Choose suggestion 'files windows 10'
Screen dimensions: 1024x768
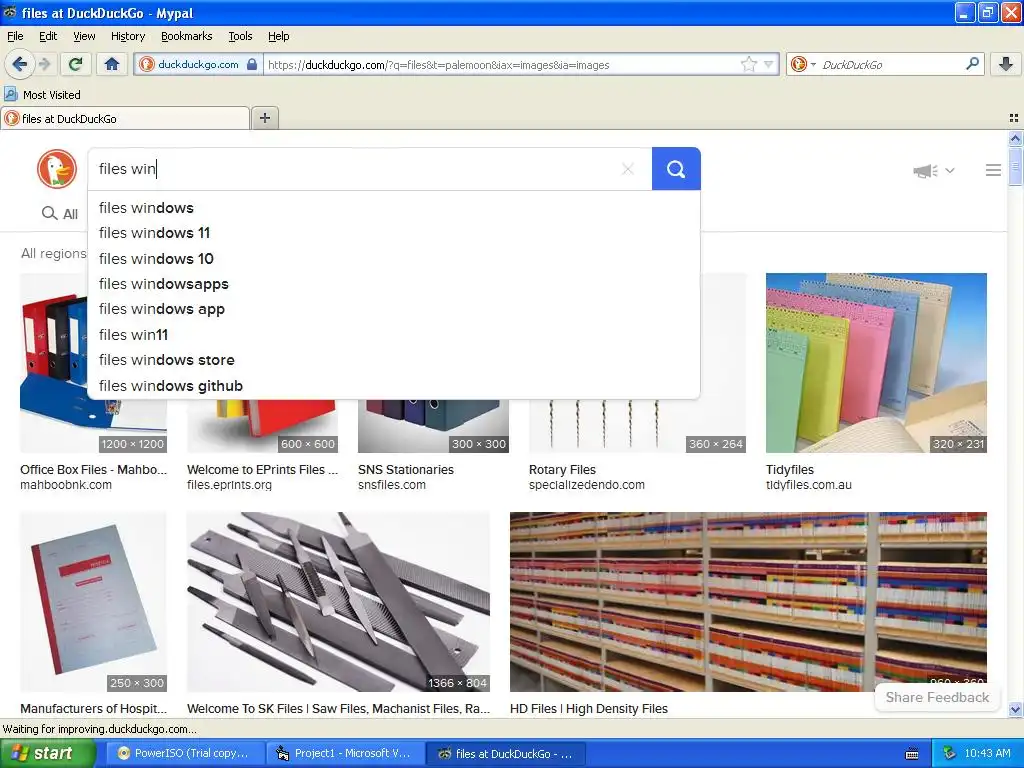point(394,259)
